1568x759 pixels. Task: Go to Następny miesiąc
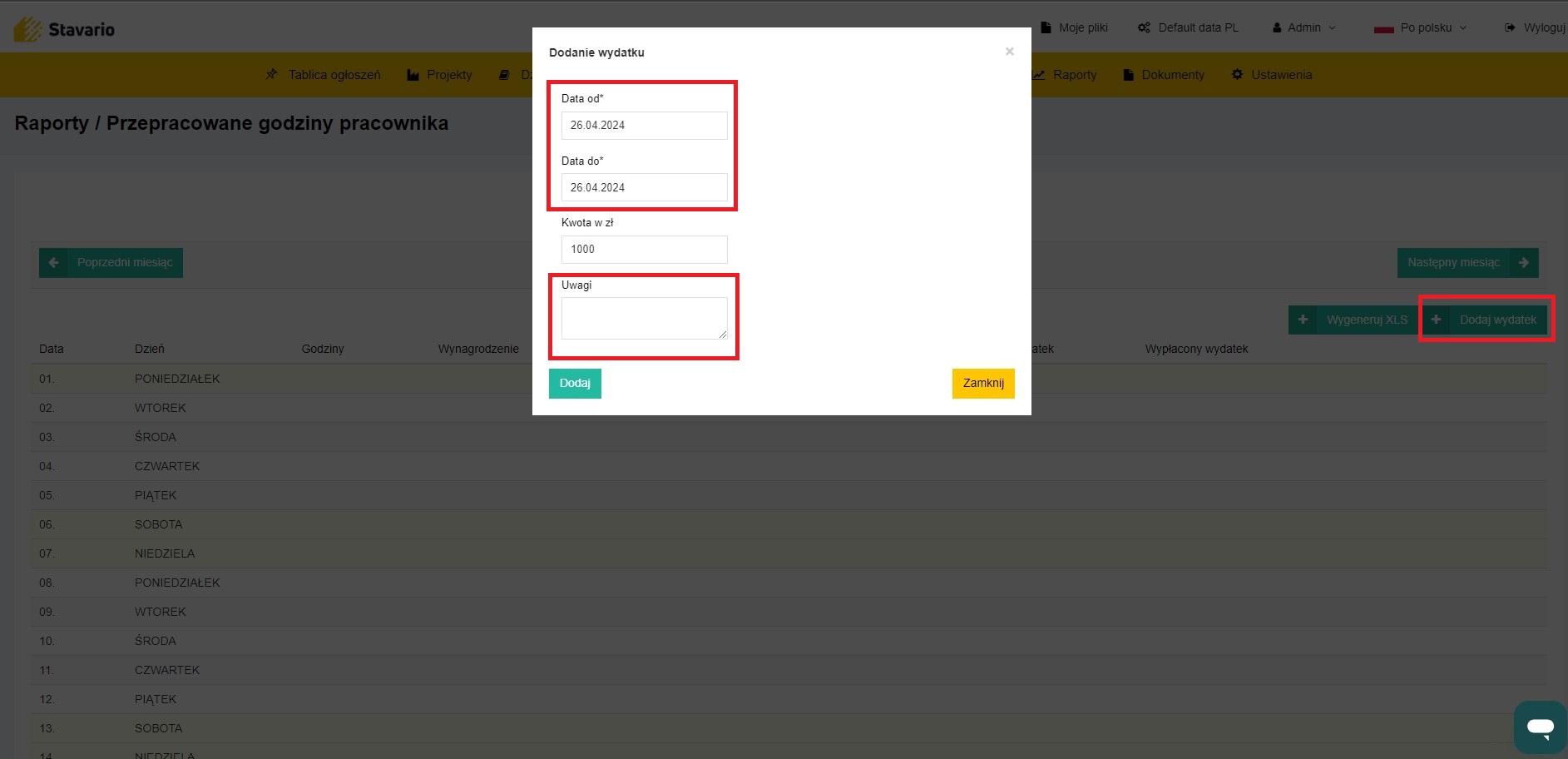coord(1467,263)
